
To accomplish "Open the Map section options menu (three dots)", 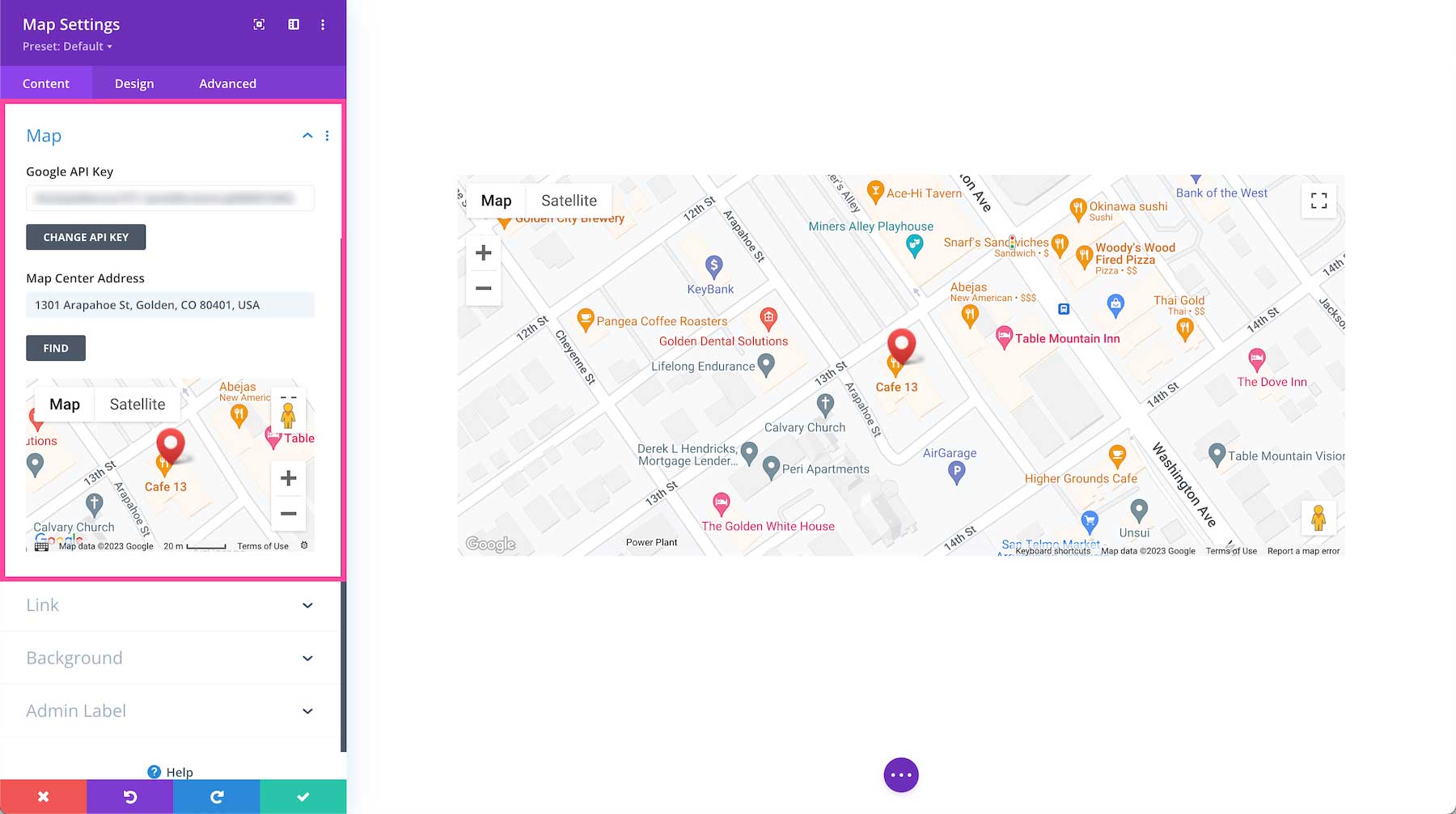I will 328,135.
